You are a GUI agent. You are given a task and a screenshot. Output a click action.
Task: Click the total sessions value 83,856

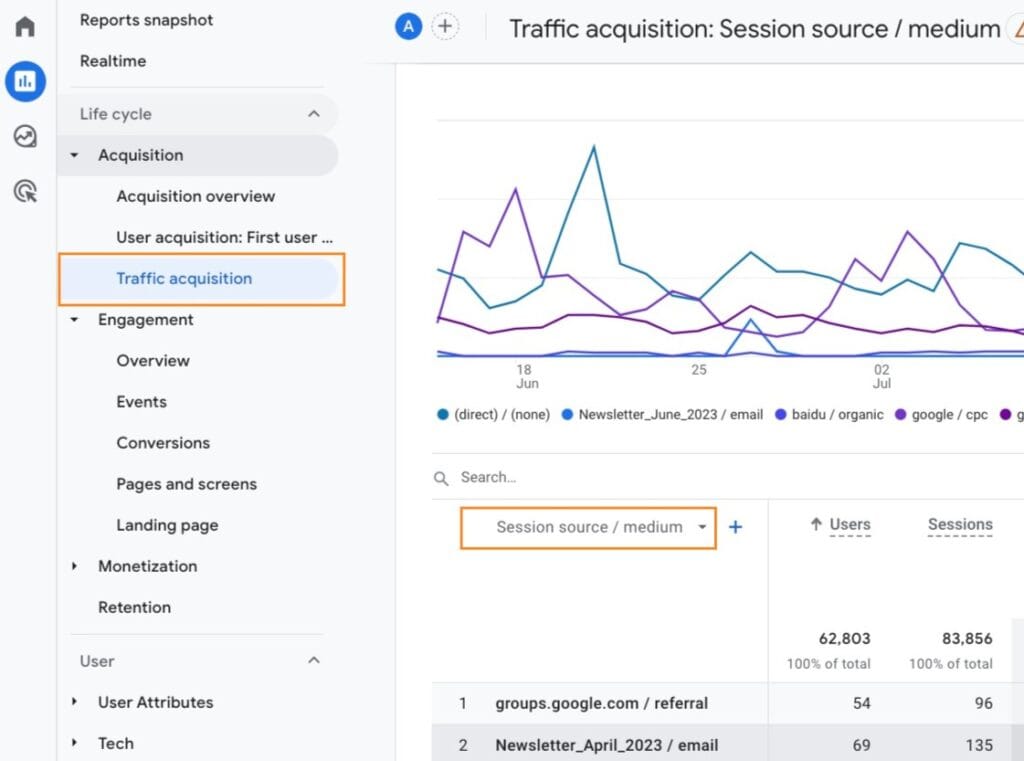[x=967, y=639]
